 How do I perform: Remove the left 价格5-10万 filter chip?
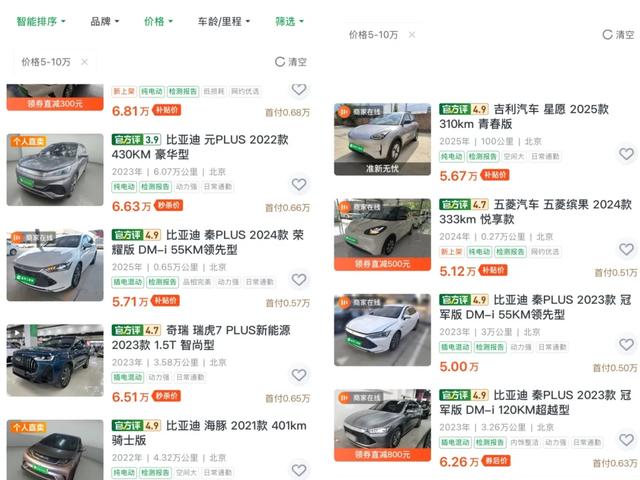84,62
